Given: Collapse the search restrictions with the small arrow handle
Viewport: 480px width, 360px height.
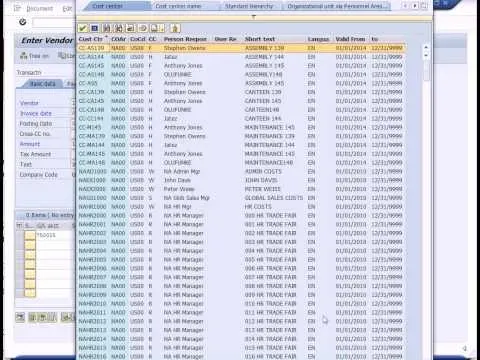Looking at the screenshot, I should (x=254, y=16).
